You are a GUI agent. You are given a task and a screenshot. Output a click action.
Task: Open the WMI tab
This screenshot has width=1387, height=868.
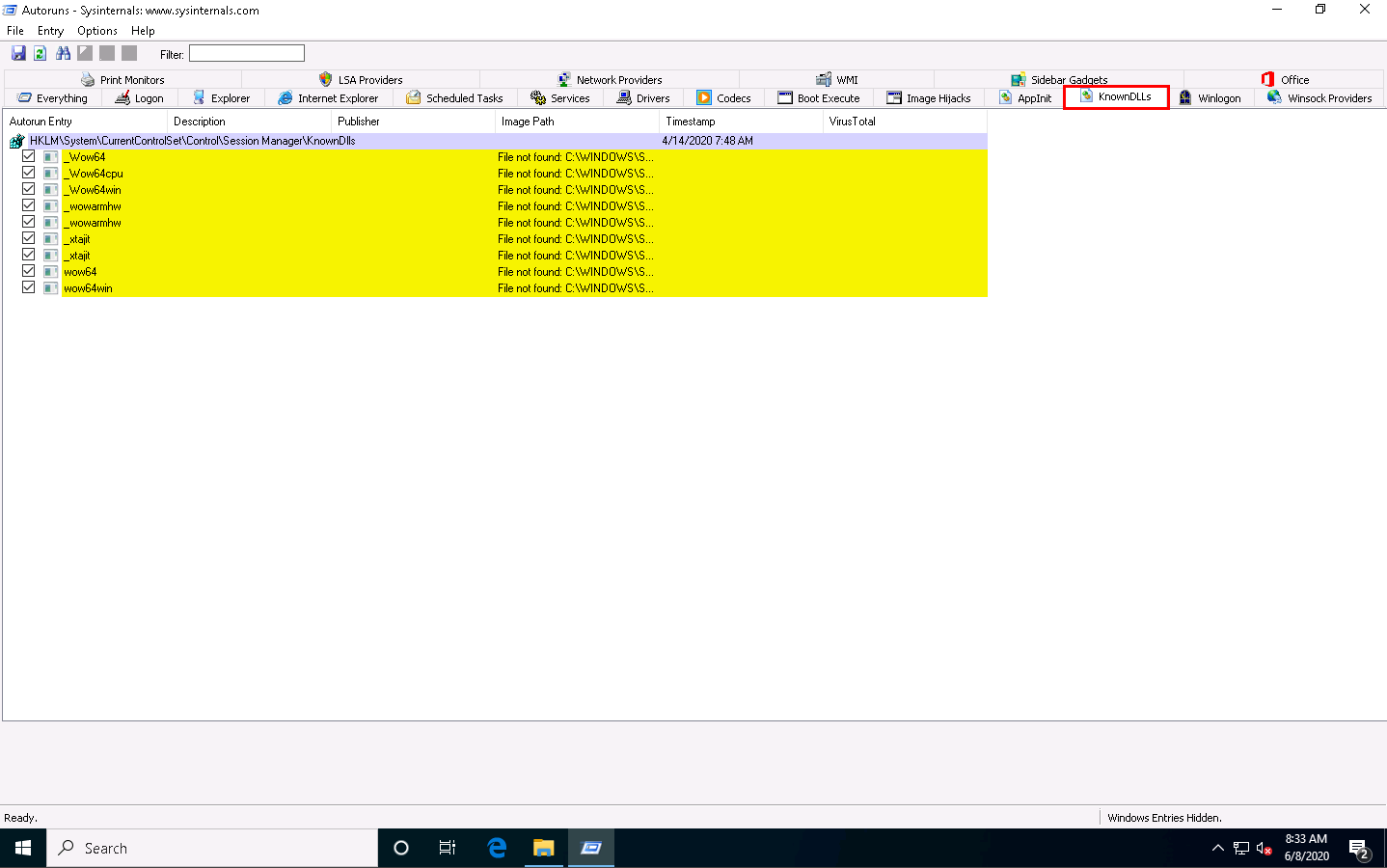[x=836, y=80]
